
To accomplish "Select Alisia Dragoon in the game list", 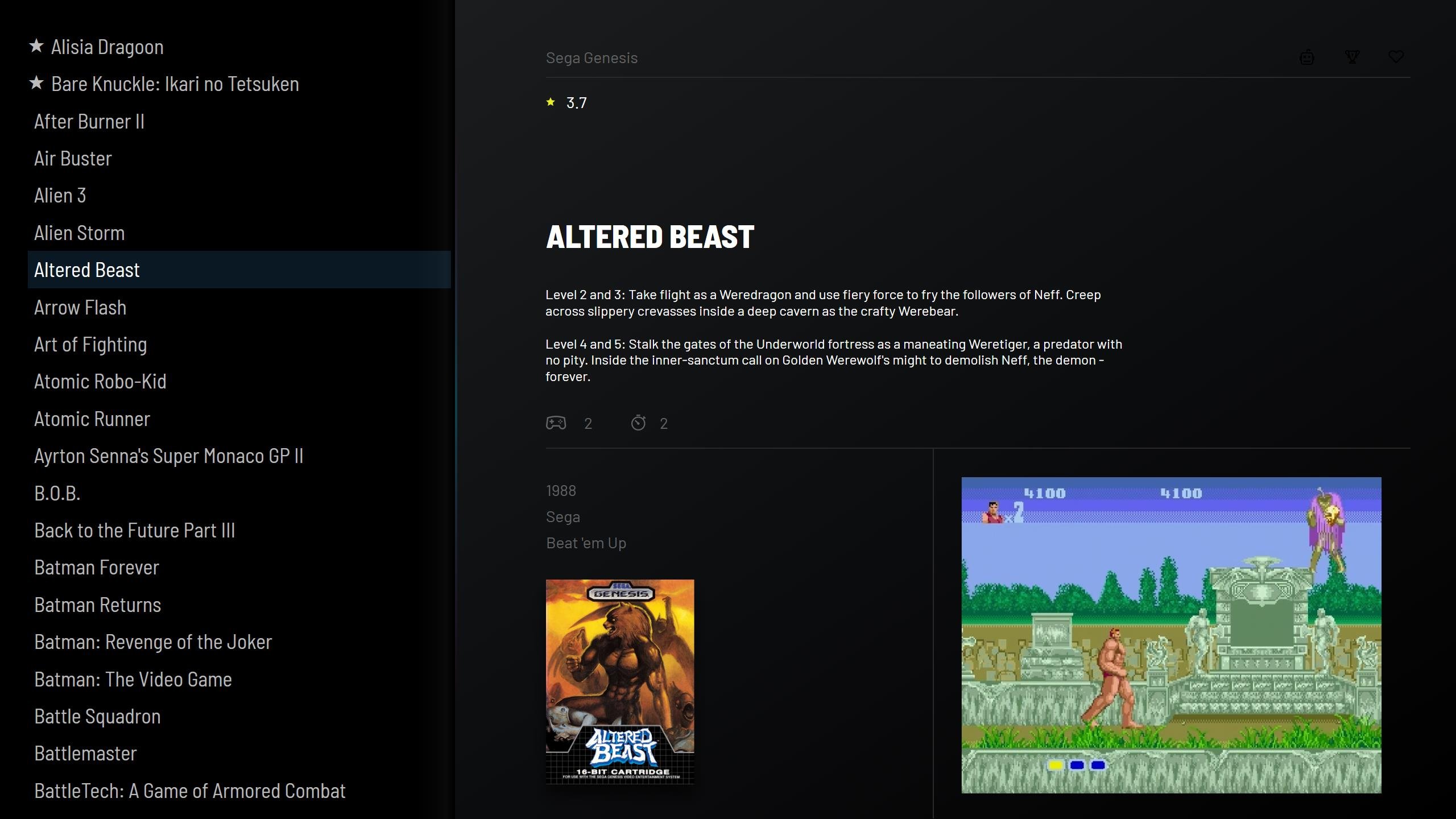I will click(x=107, y=47).
